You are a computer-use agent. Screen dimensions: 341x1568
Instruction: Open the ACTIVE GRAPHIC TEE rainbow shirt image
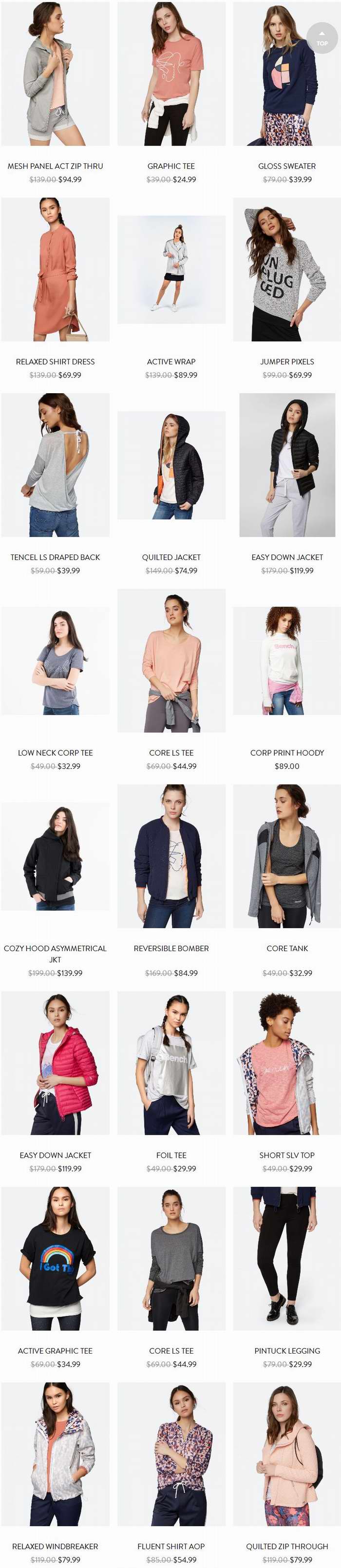[x=56, y=1258]
